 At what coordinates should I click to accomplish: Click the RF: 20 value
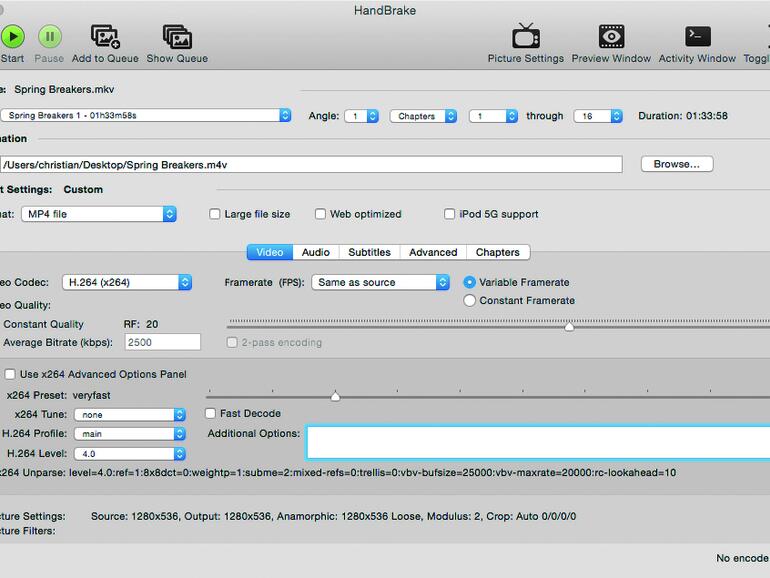[x=140, y=324]
